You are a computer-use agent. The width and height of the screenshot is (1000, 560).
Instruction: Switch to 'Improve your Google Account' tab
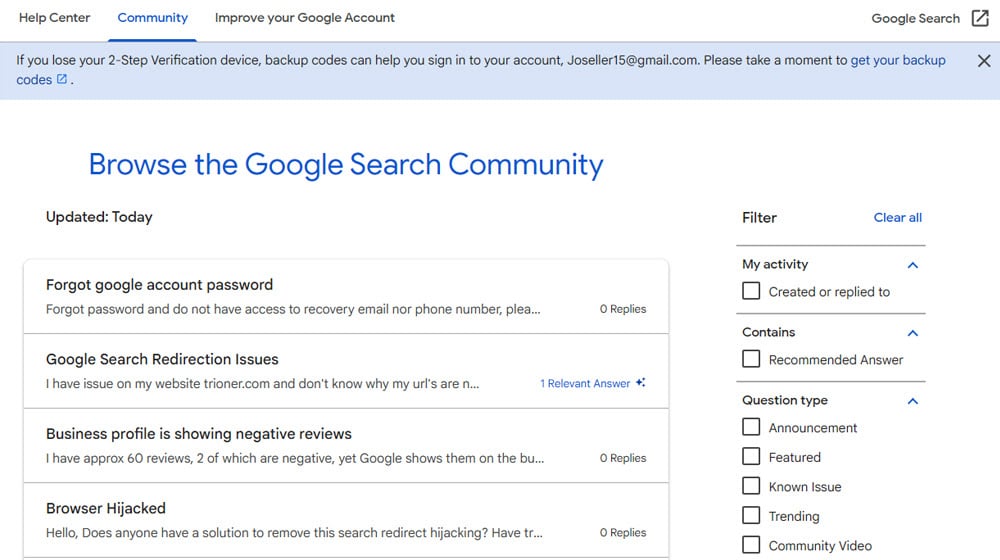[x=304, y=18]
